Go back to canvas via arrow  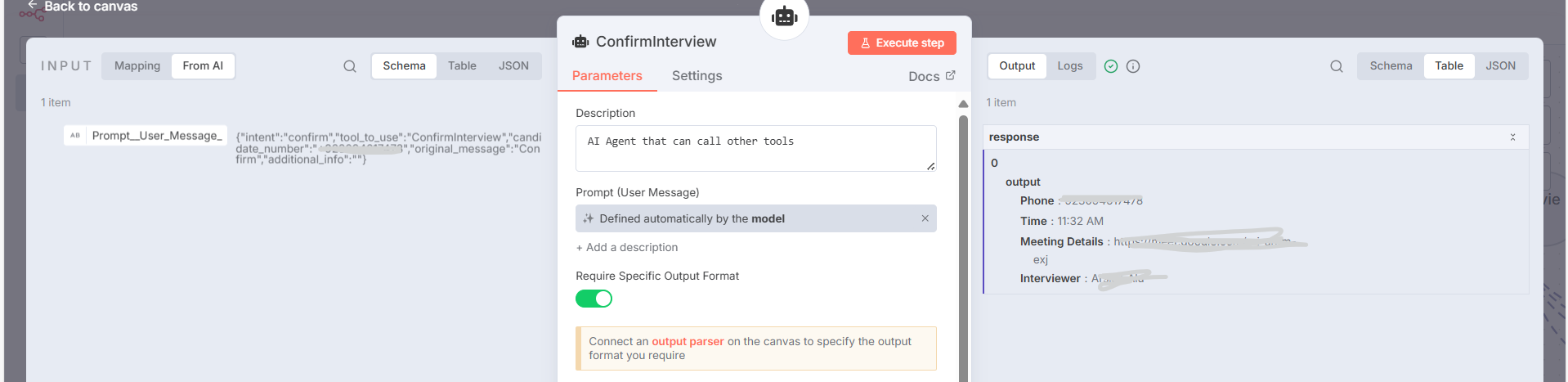tap(33, 6)
